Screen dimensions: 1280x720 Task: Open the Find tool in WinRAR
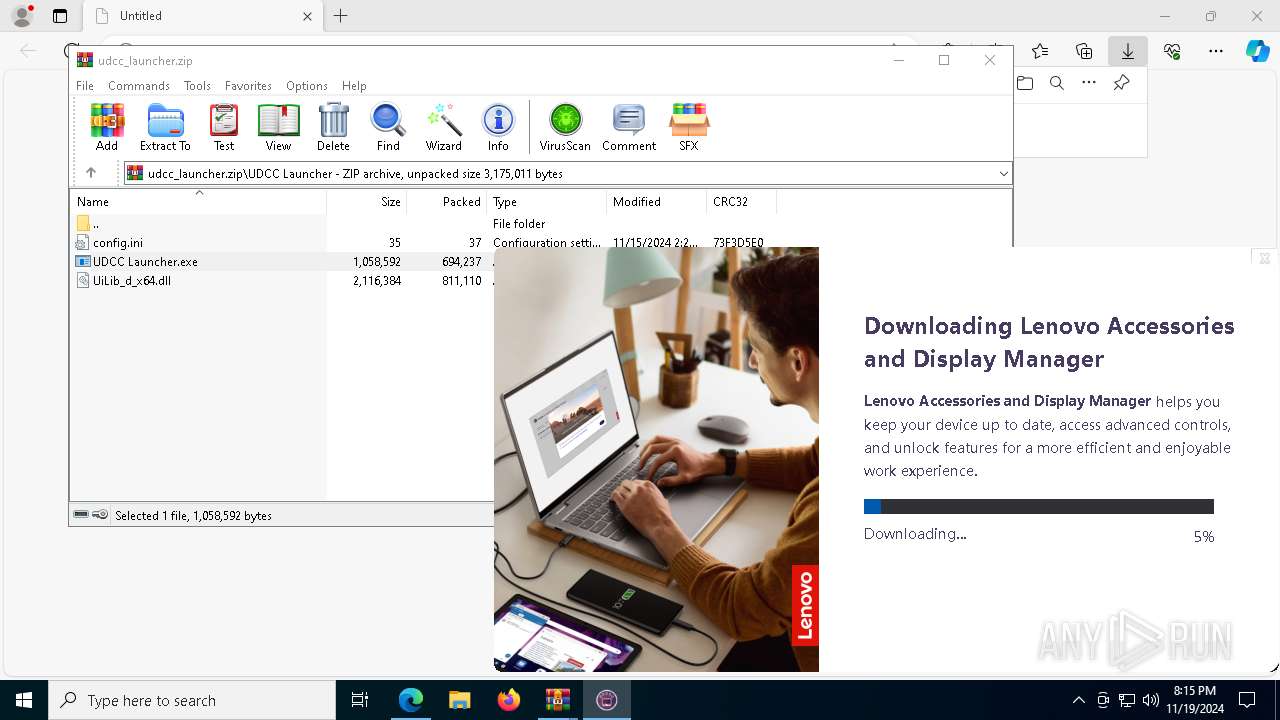[388, 127]
